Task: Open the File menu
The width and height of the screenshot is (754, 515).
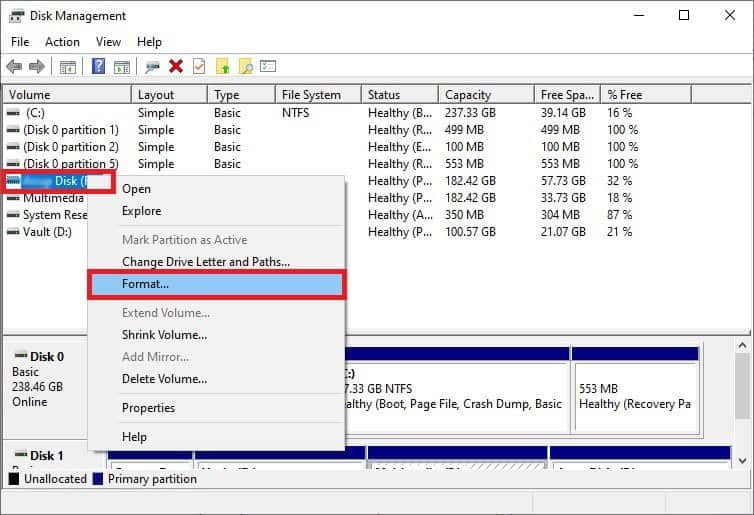Action: click(x=20, y=42)
